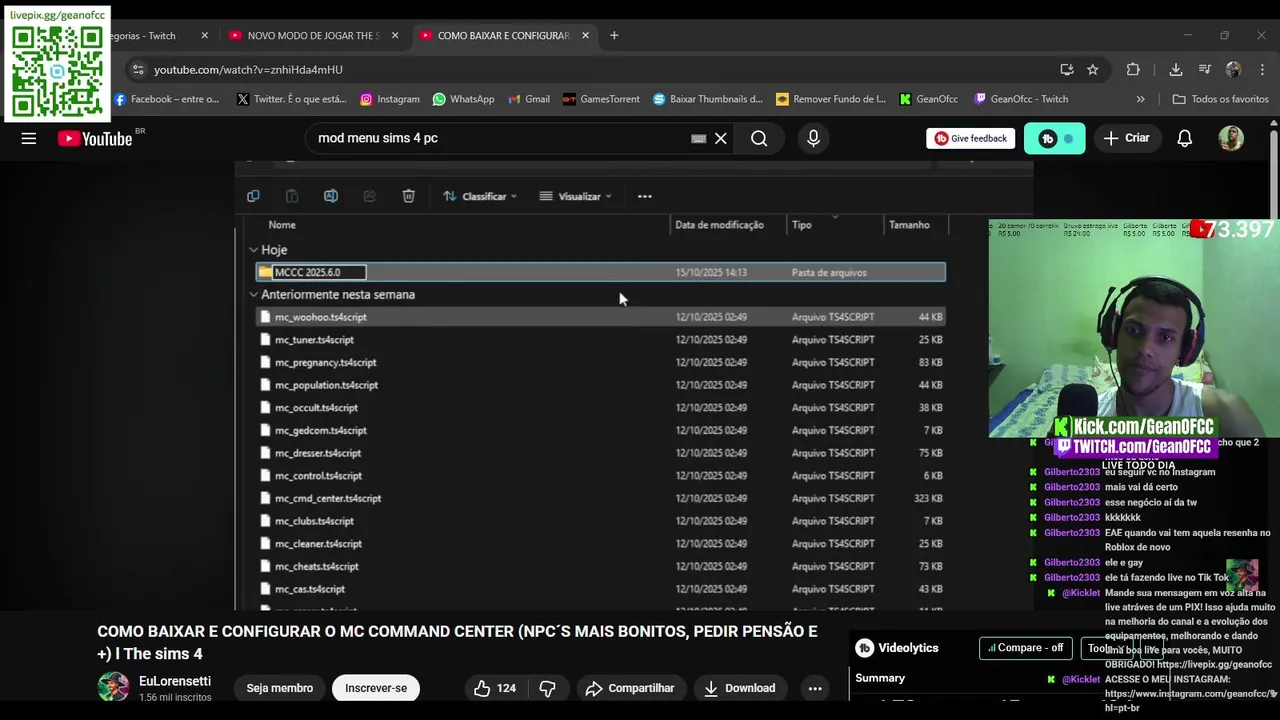Open the GamesTorrent bookmark

tap(601, 99)
